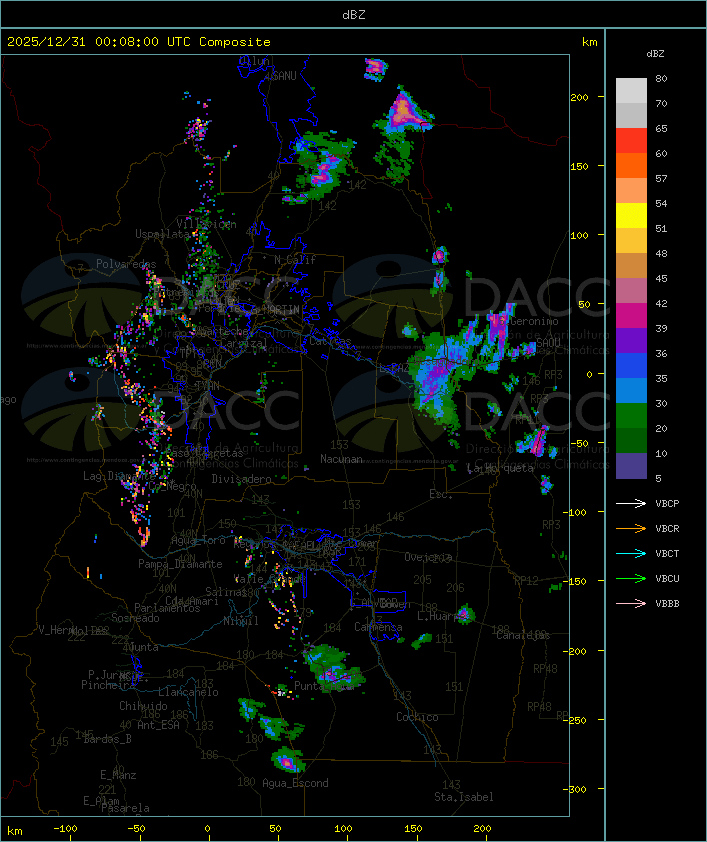Click the Sosneado map label
The height and width of the screenshot is (842, 707).
click(135, 618)
